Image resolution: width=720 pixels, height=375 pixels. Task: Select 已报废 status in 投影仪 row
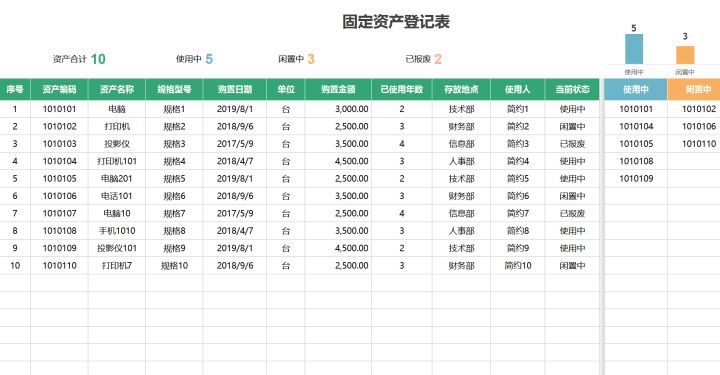(x=572, y=144)
